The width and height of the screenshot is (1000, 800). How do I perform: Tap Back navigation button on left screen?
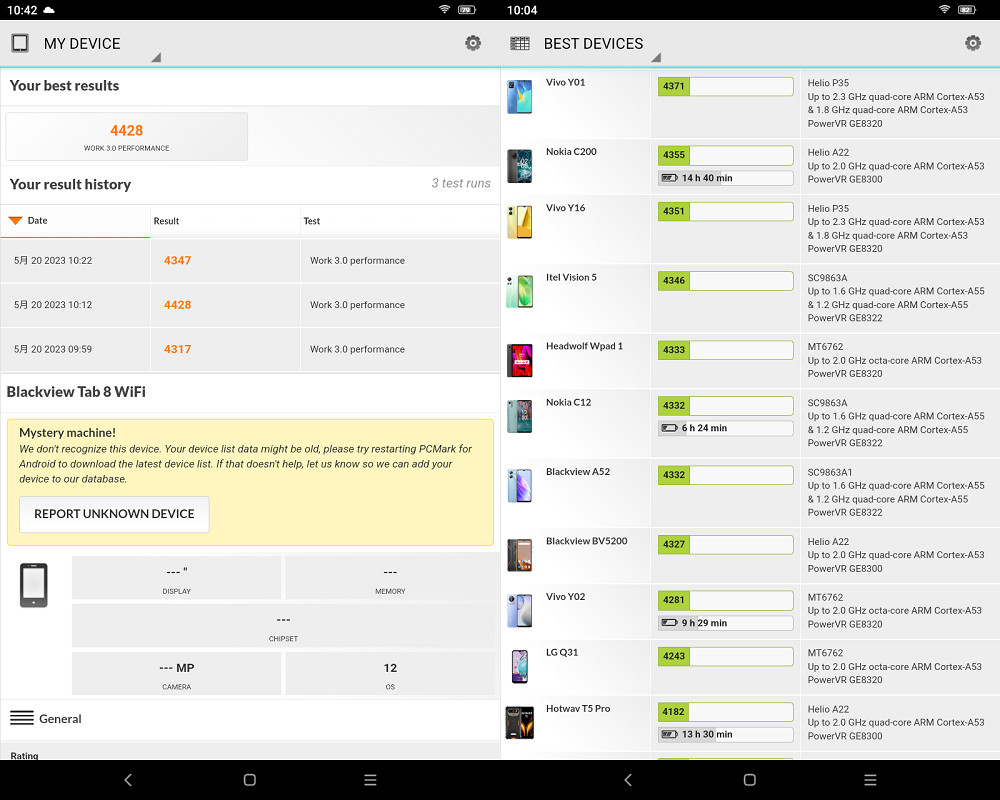128,780
